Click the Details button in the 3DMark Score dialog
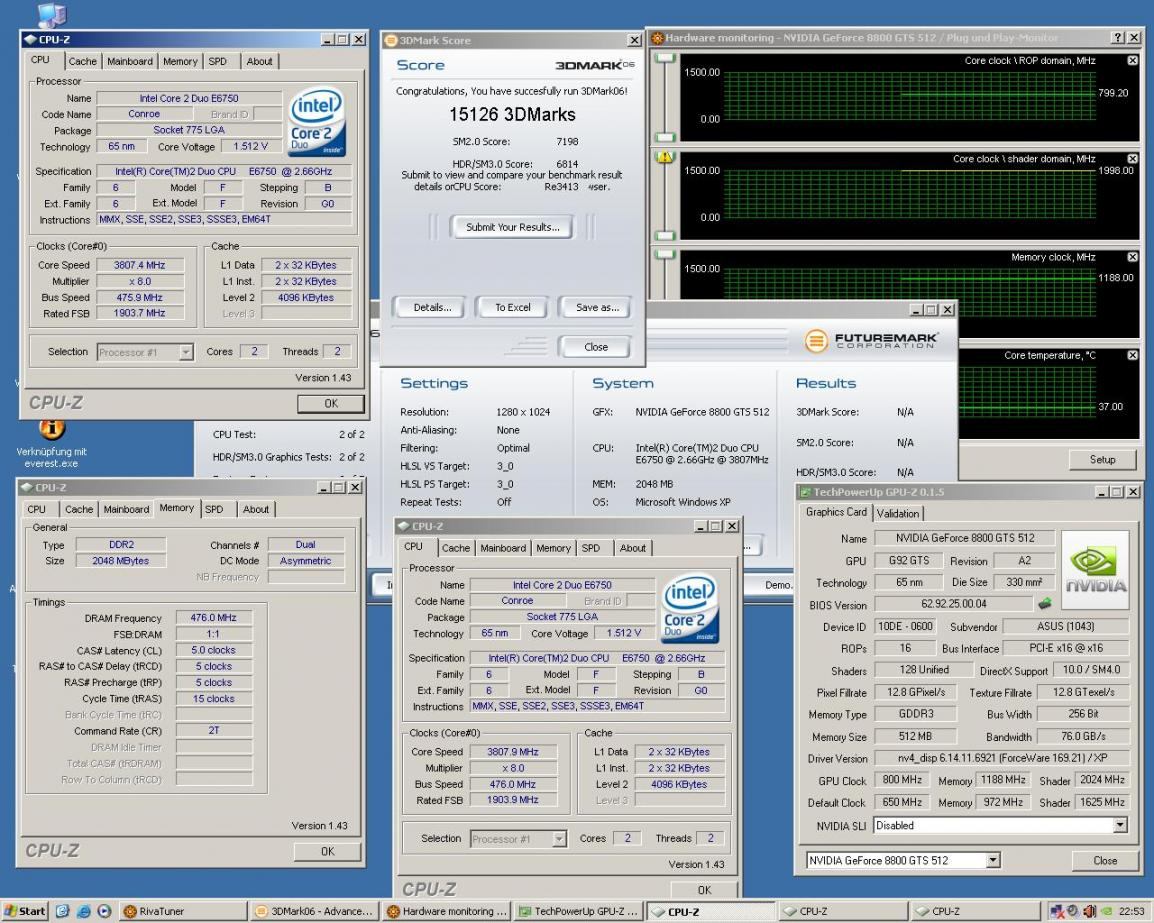 [432, 307]
